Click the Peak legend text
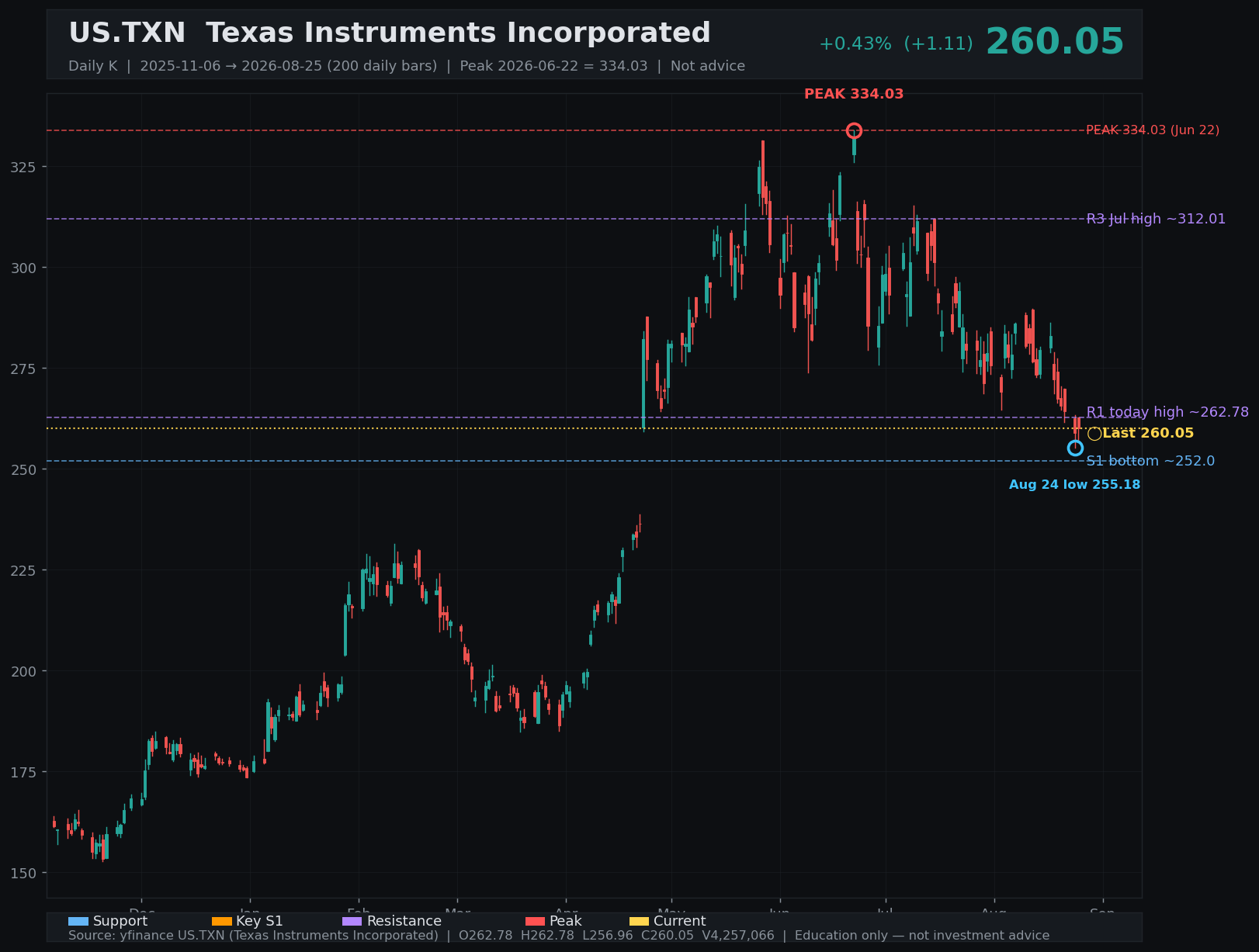1259x952 pixels. 566,922
